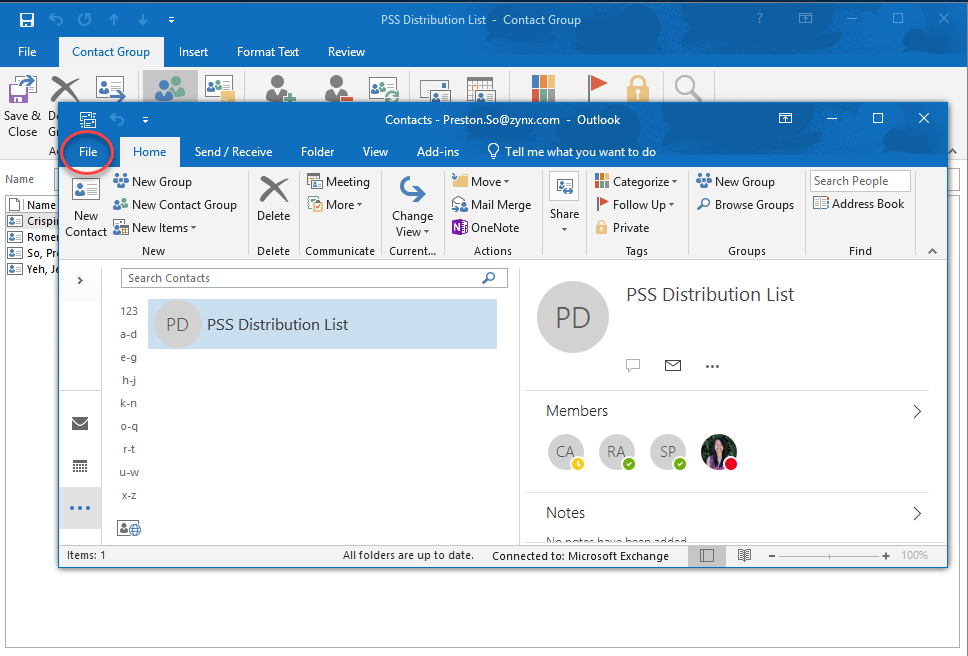Viewport: 968px width, 656px height.
Task: Open Follow Up dropdown in Outlook Tags group
Action: pyautogui.click(x=635, y=205)
